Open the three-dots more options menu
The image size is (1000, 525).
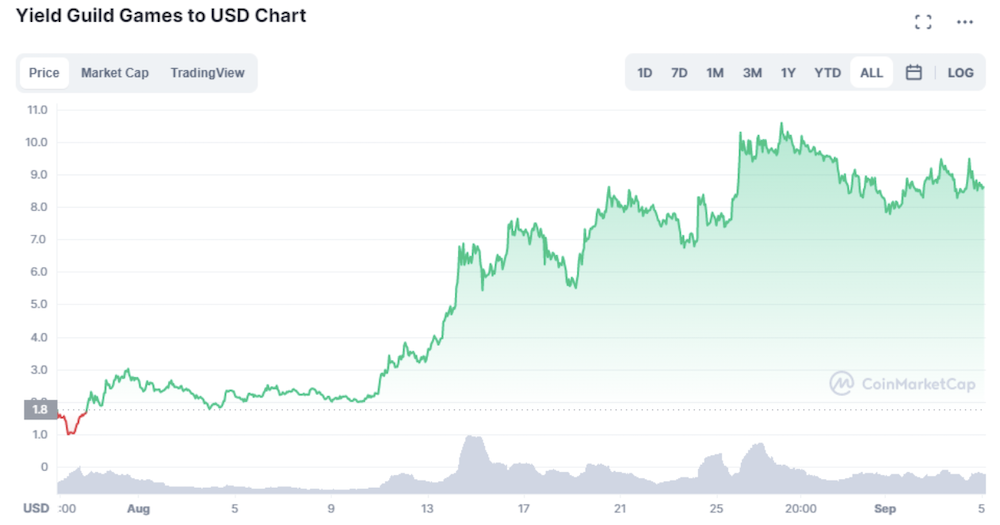[964, 22]
